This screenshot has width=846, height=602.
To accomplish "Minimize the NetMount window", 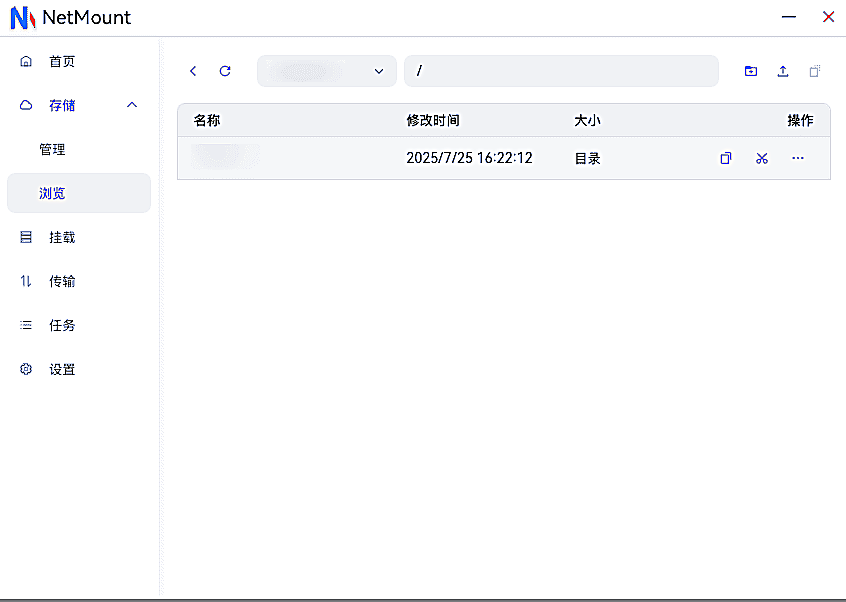I will point(789,17).
